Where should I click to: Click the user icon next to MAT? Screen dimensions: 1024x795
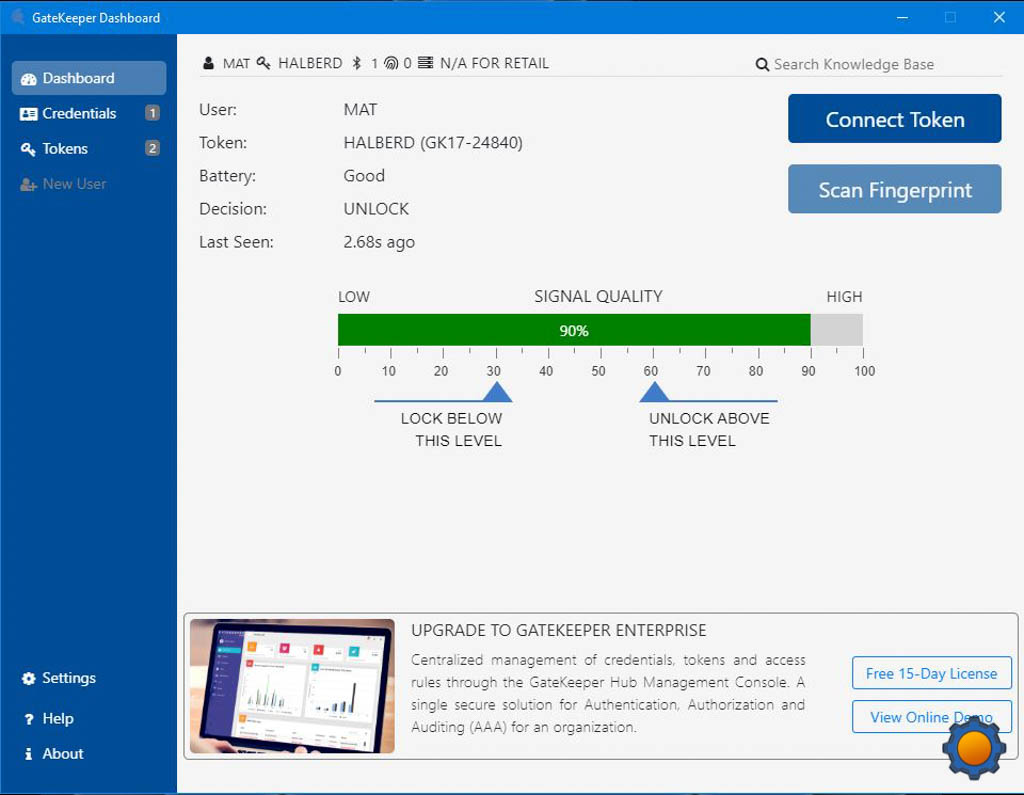coord(208,63)
